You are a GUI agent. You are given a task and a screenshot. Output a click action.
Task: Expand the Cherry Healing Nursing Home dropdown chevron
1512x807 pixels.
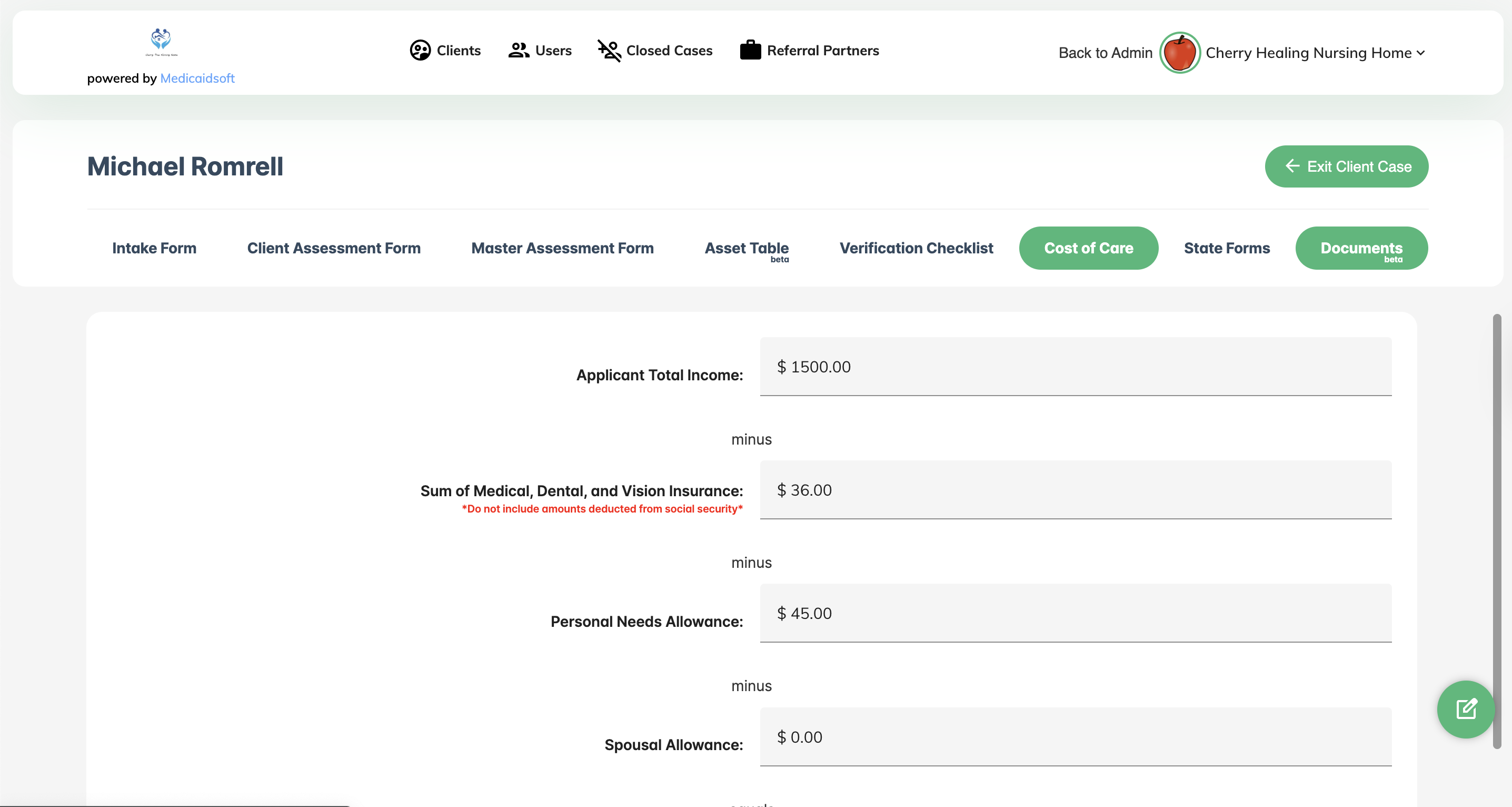[x=1420, y=53]
